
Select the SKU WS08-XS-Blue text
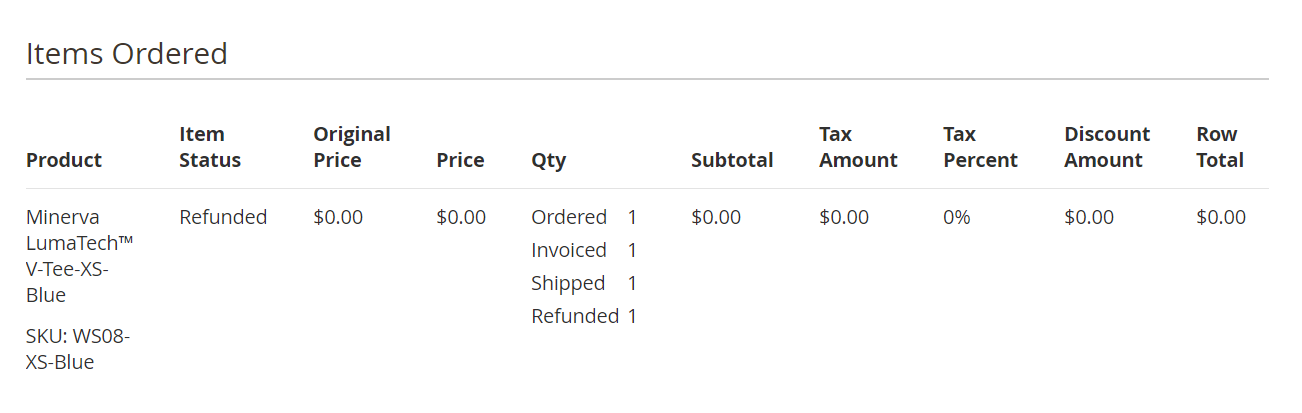coord(78,349)
